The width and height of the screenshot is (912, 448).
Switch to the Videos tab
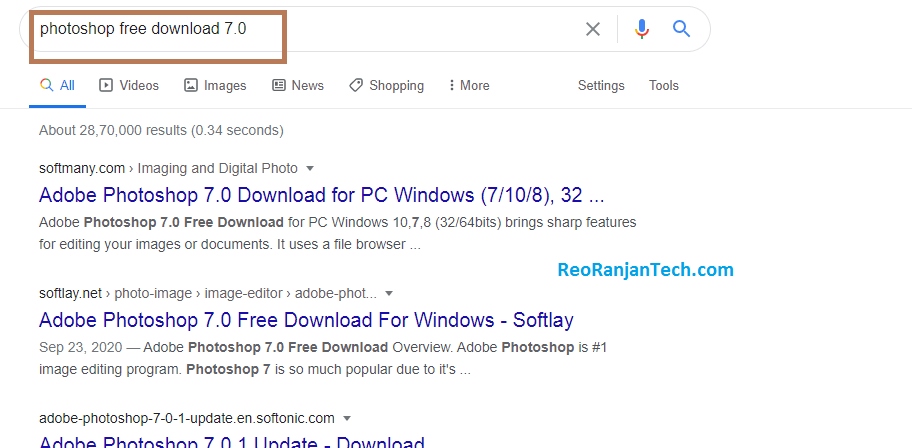129,86
